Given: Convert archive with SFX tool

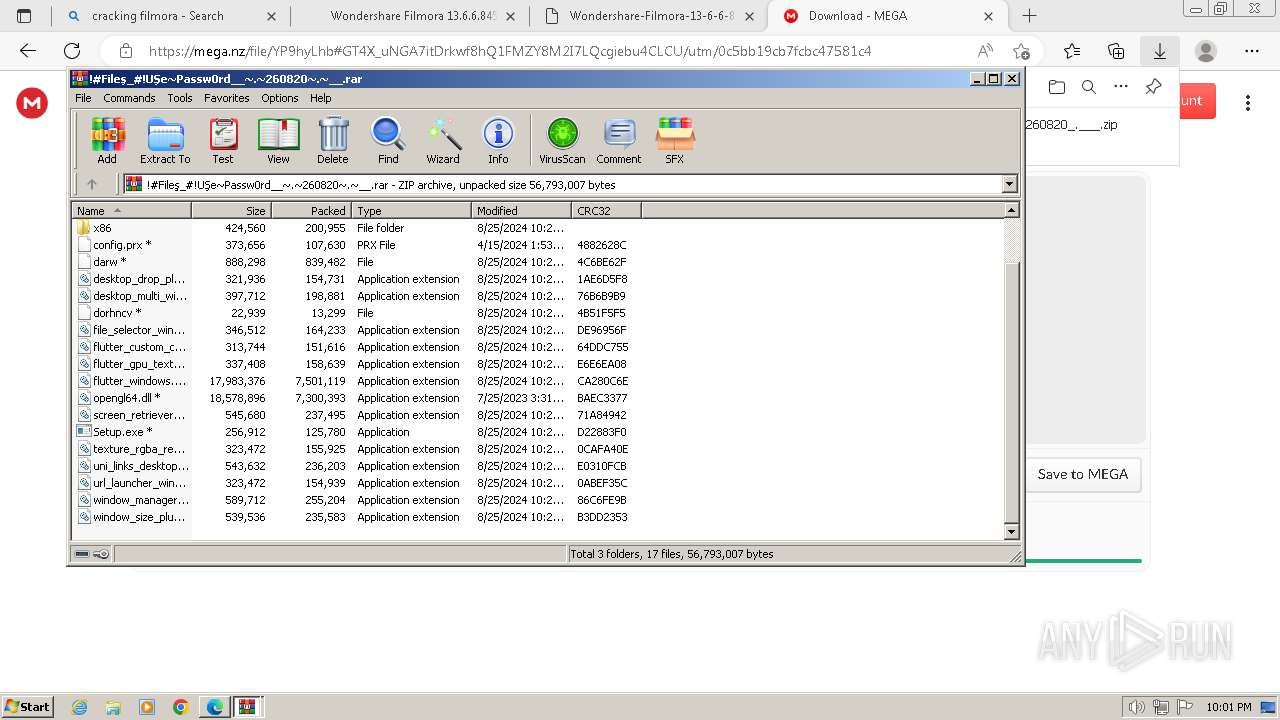Looking at the screenshot, I should [675, 140].
